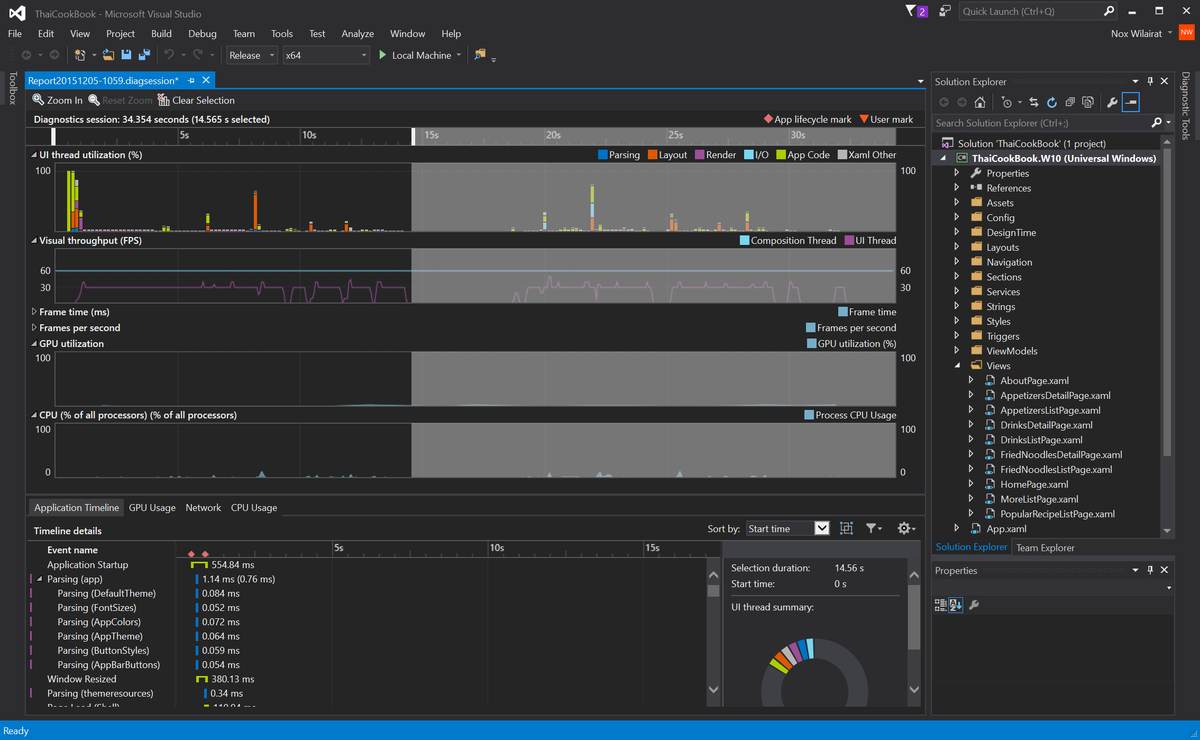The image size is (1200, 740).
Task: Switch to the Network tab
Action: tap(203, 508)
